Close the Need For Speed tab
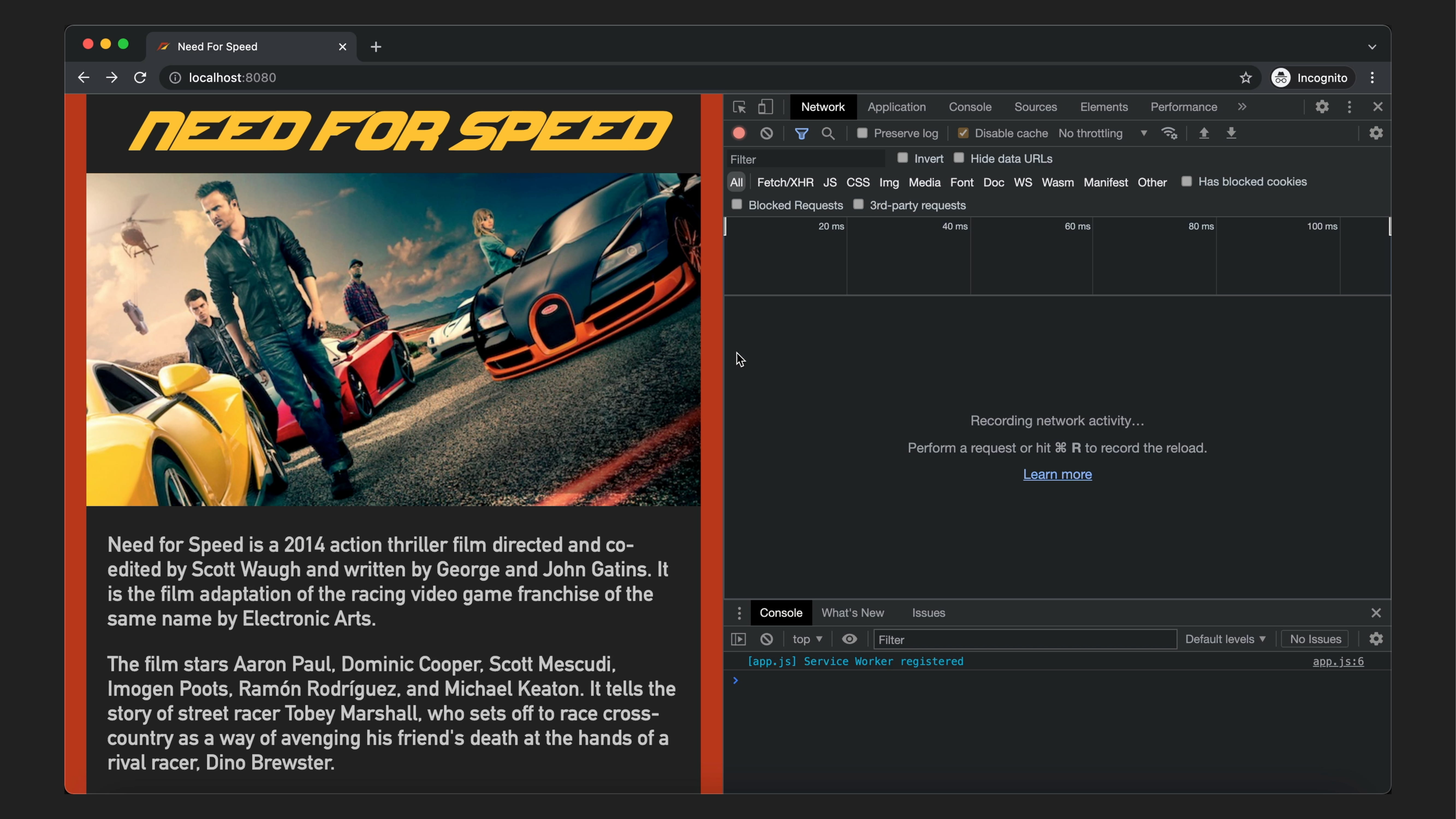 (x=343, y=47)
